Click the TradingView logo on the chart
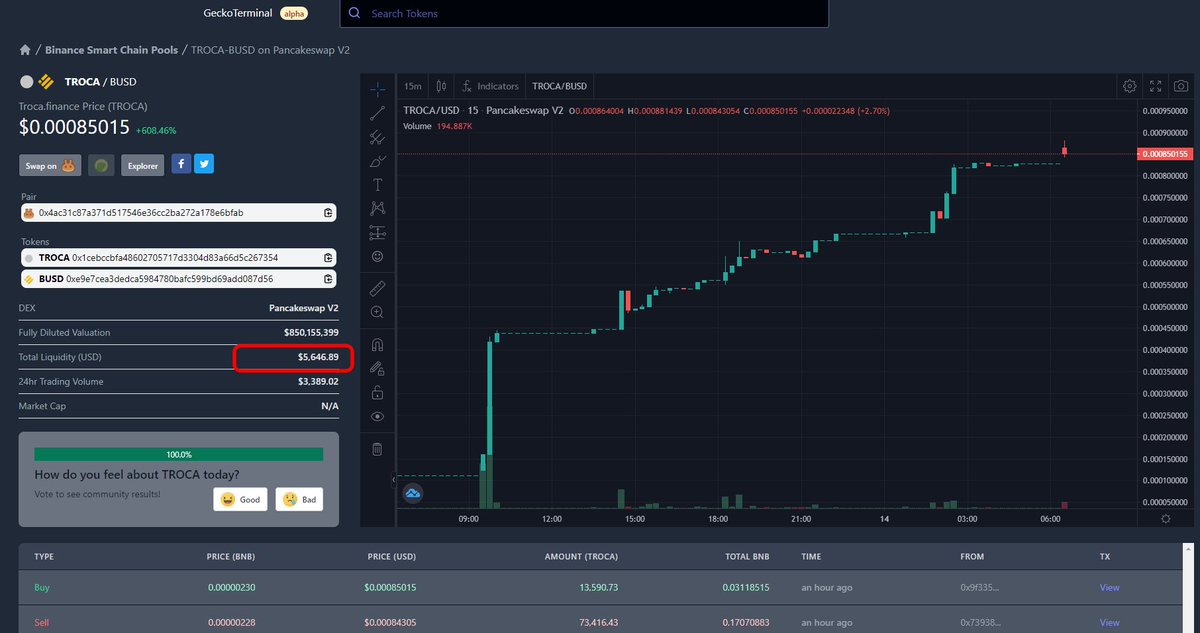This screenshot has height=633, width=1200. tap(412, 493)
